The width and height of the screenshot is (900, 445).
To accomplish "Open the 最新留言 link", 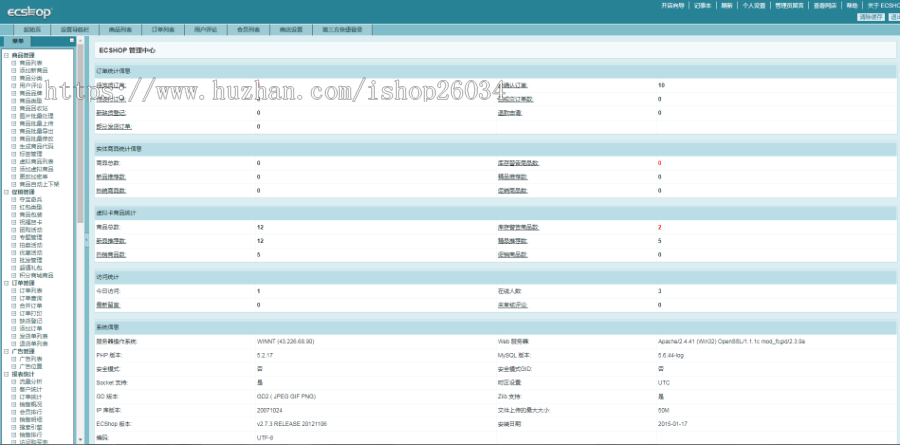I will (108, 305).
